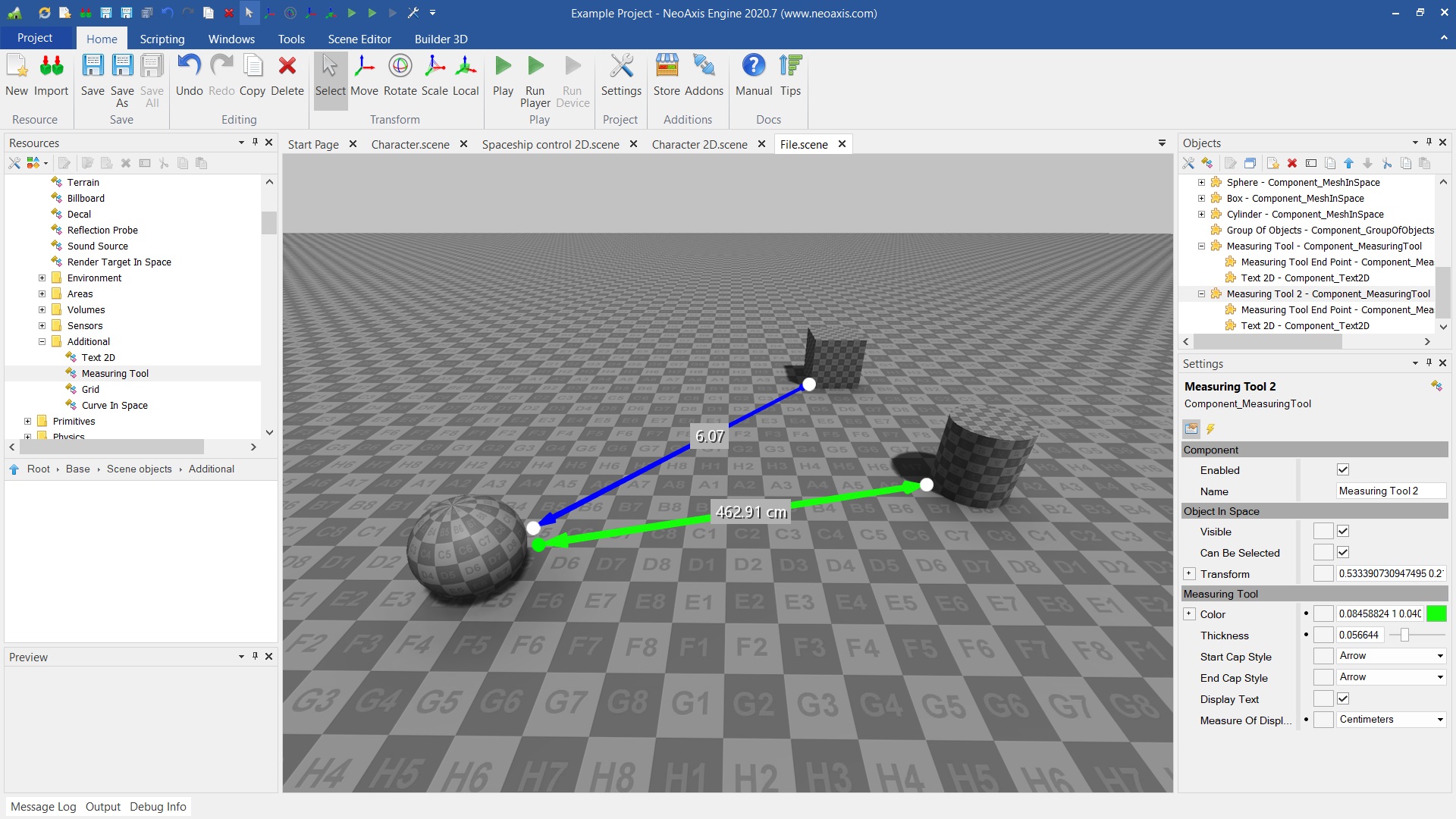1456x819 pixels.
Task: Open the Manual docs icon
Action: point(753,76)
